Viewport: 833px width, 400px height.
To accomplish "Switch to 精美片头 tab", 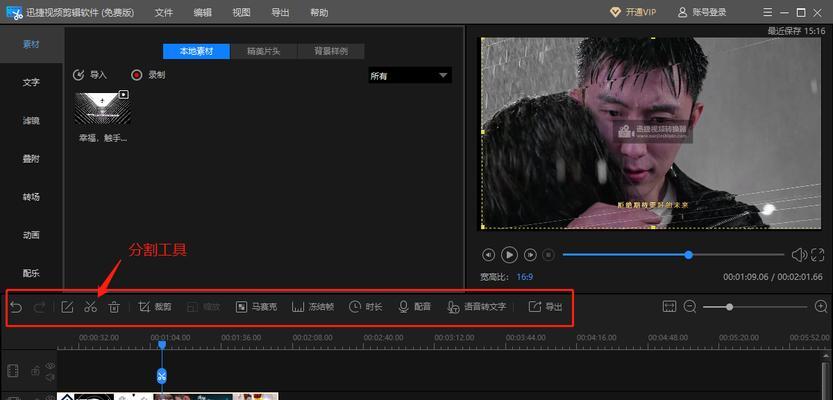I will pyautogui.click(x=264, y=52).
